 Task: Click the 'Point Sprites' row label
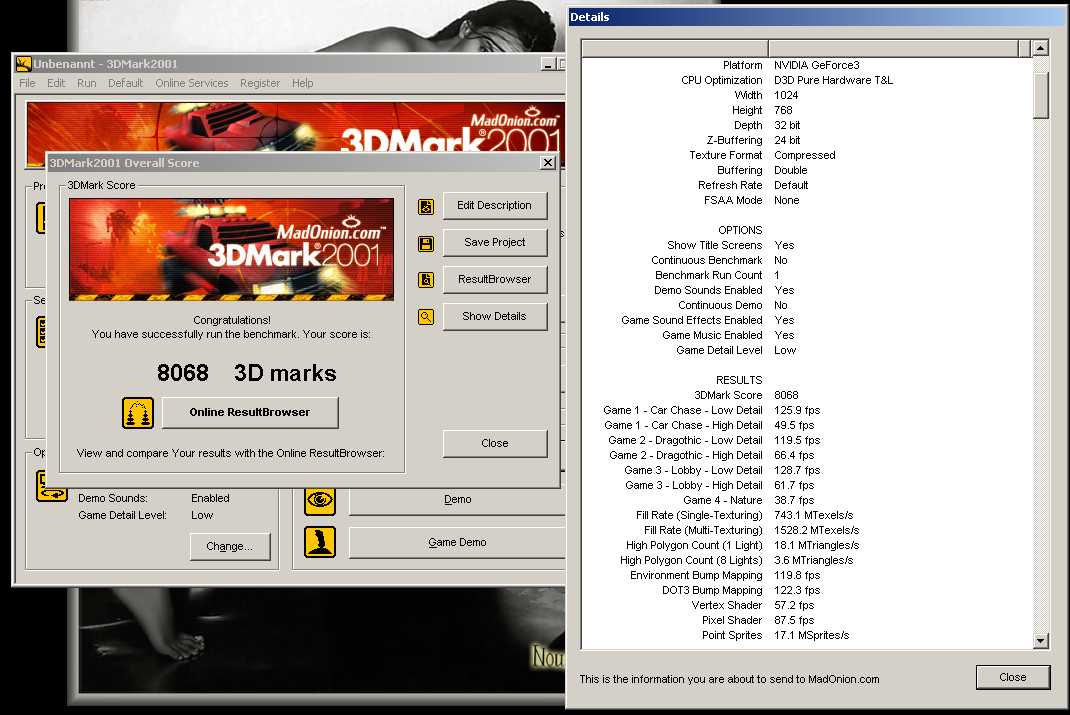(x=732, y=635)
